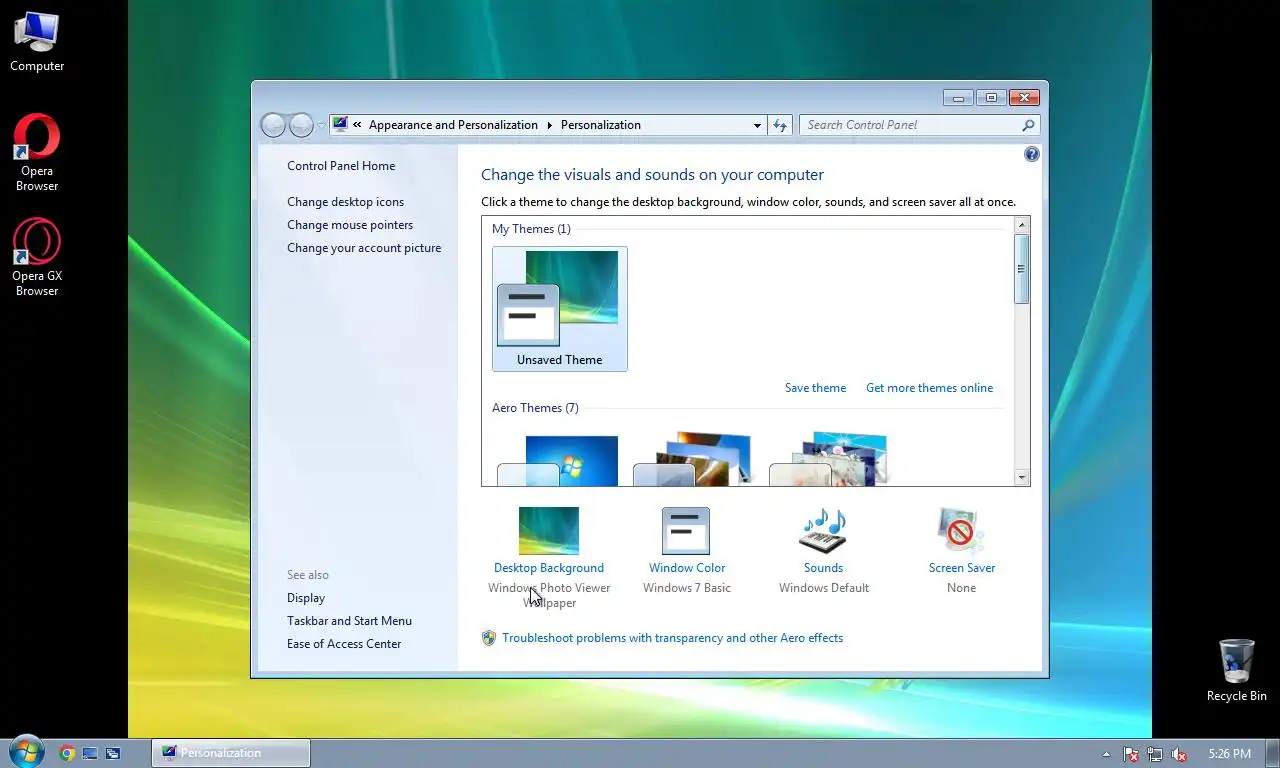Click the Help question mark icon
Image resolution: width=1280 pixels, height=768 pixels.
(x=1032, y=154)
